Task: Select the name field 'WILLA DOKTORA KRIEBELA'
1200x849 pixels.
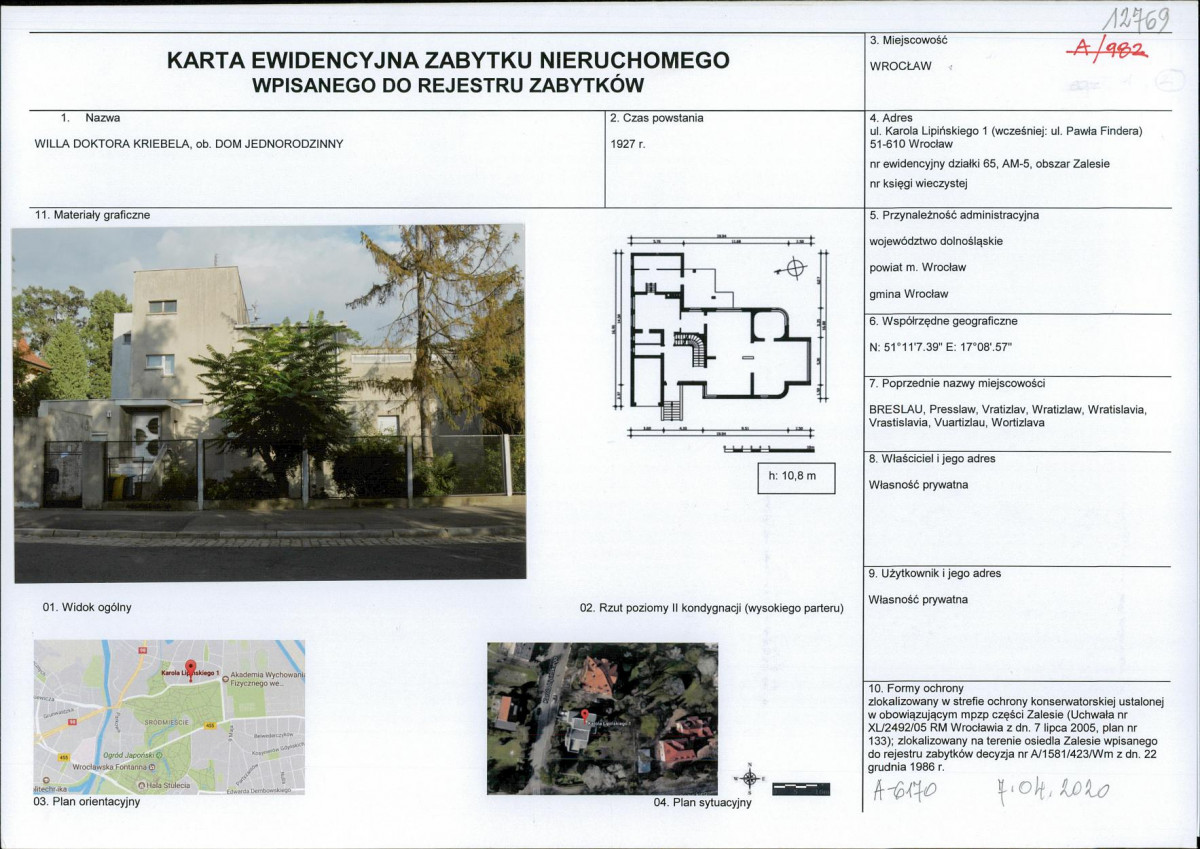Action: point(189,144)
